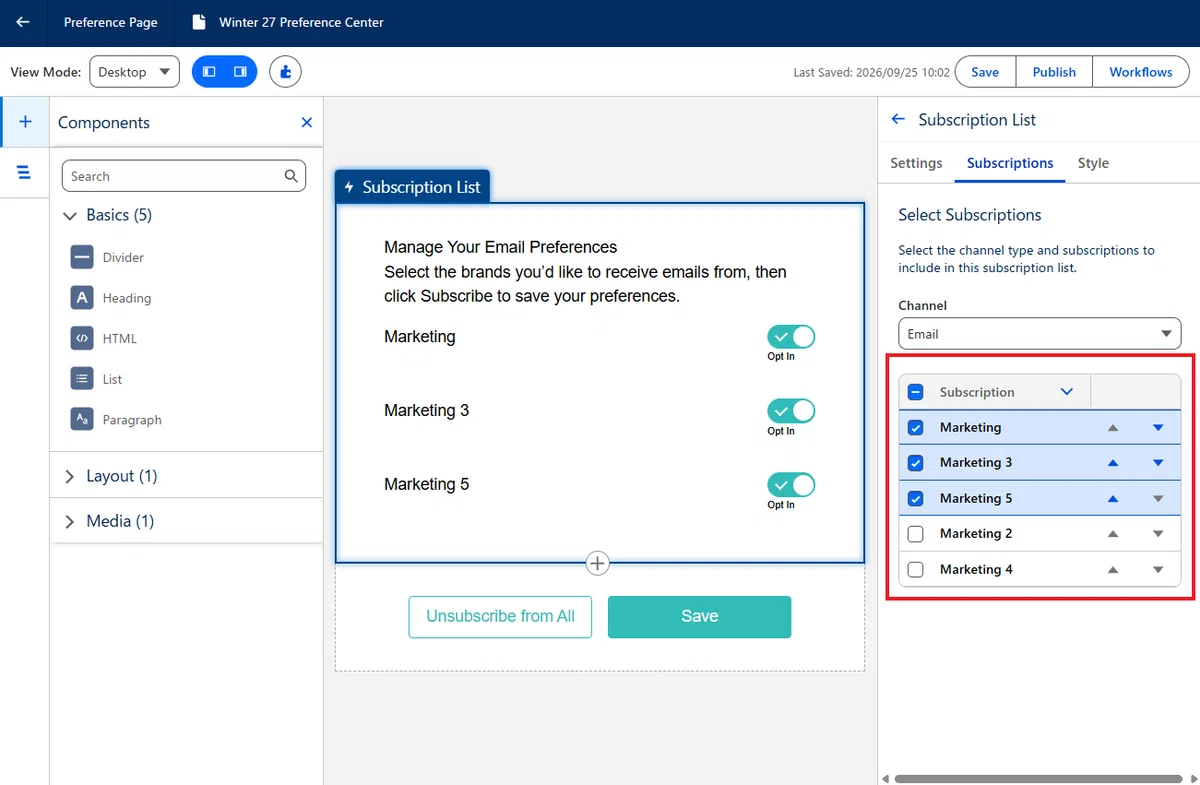Open the View Mode Desktop dropdown
Viewport: 1200px width, 785px height.
(x=134, y=72)
